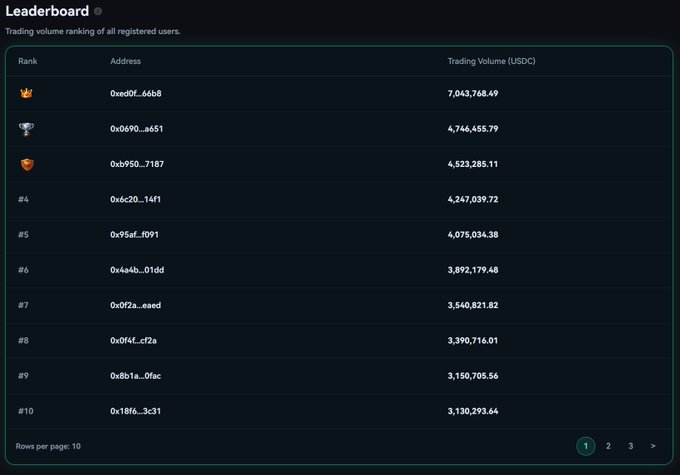The height and width of the screenshot is (475, 680).
Task: Click rank label #8
Action: pyautogui.click(x=23, y=341)
